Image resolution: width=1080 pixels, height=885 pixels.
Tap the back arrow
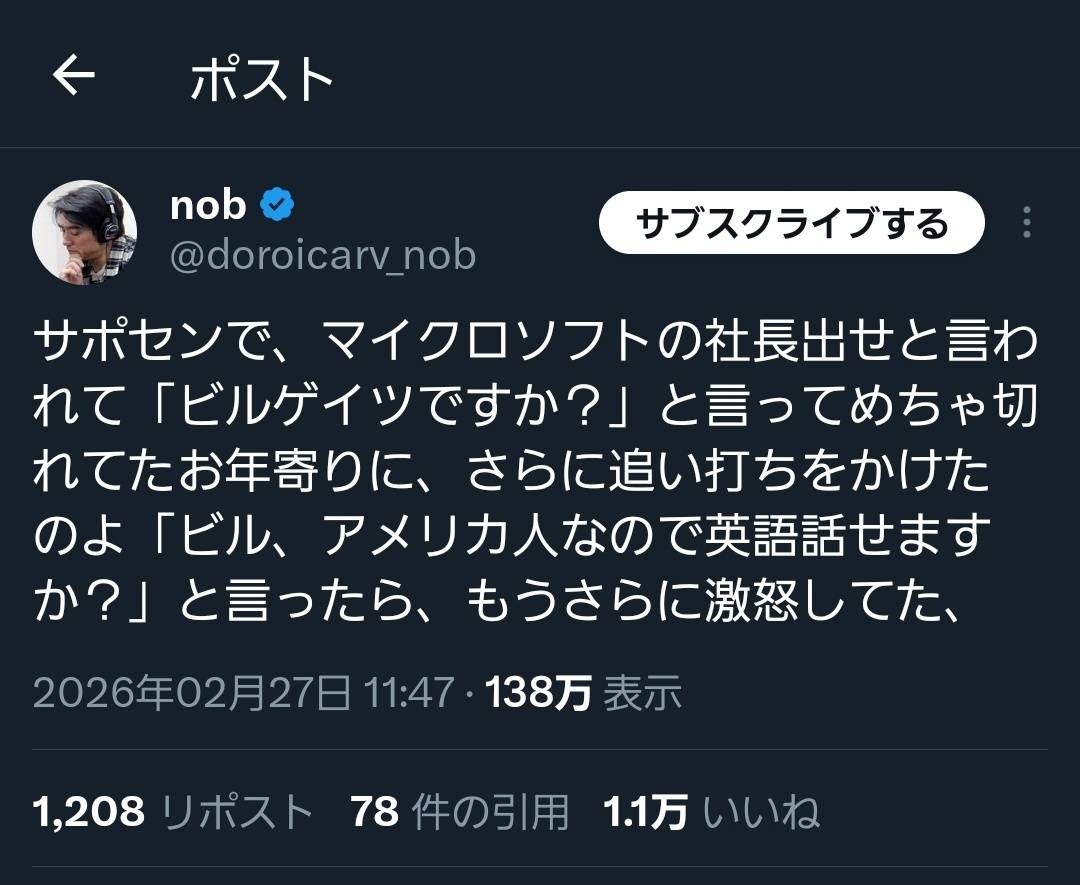point(73,76)
